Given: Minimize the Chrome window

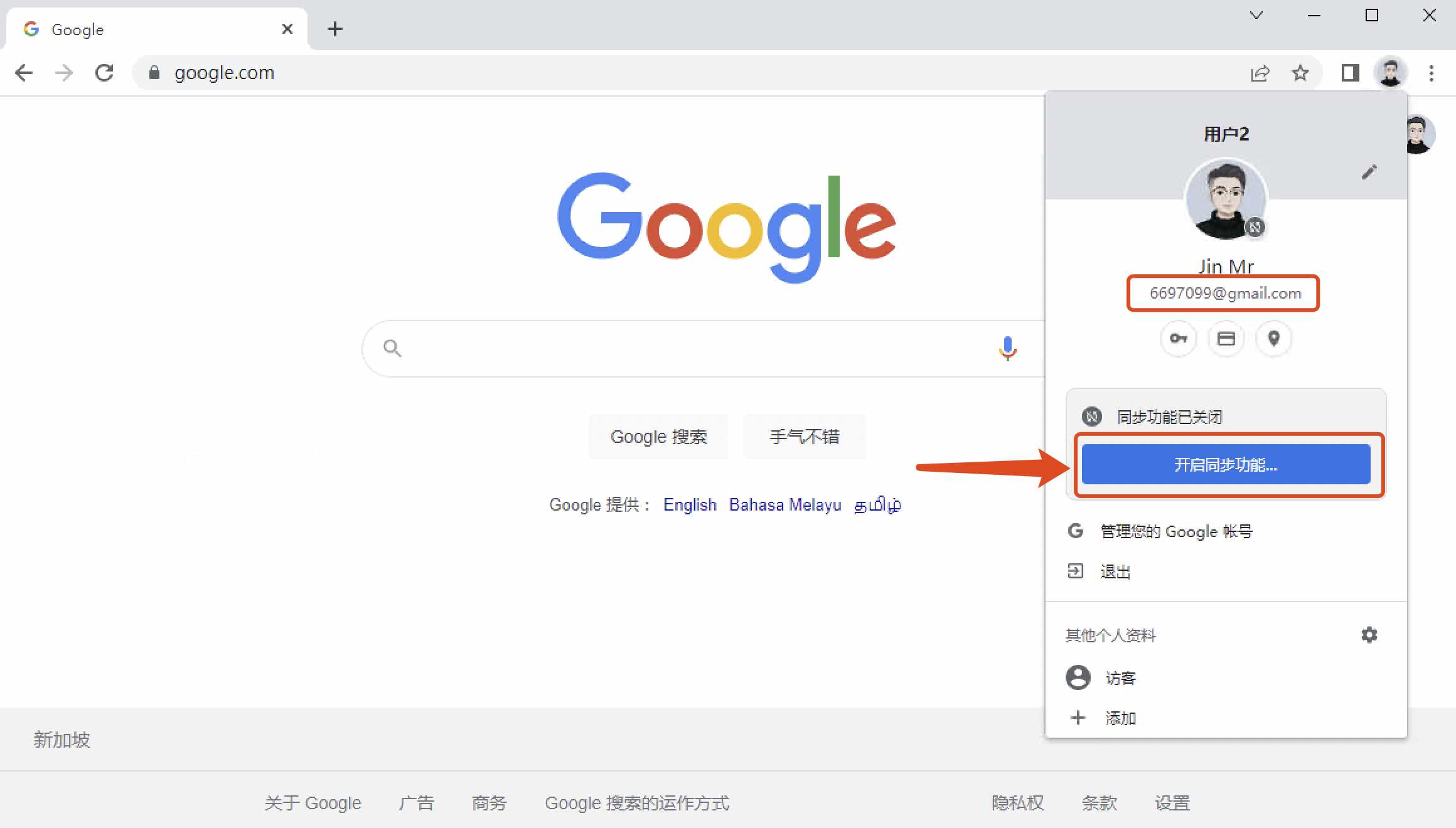Looking at the screenshot, I should [1314, 15].
